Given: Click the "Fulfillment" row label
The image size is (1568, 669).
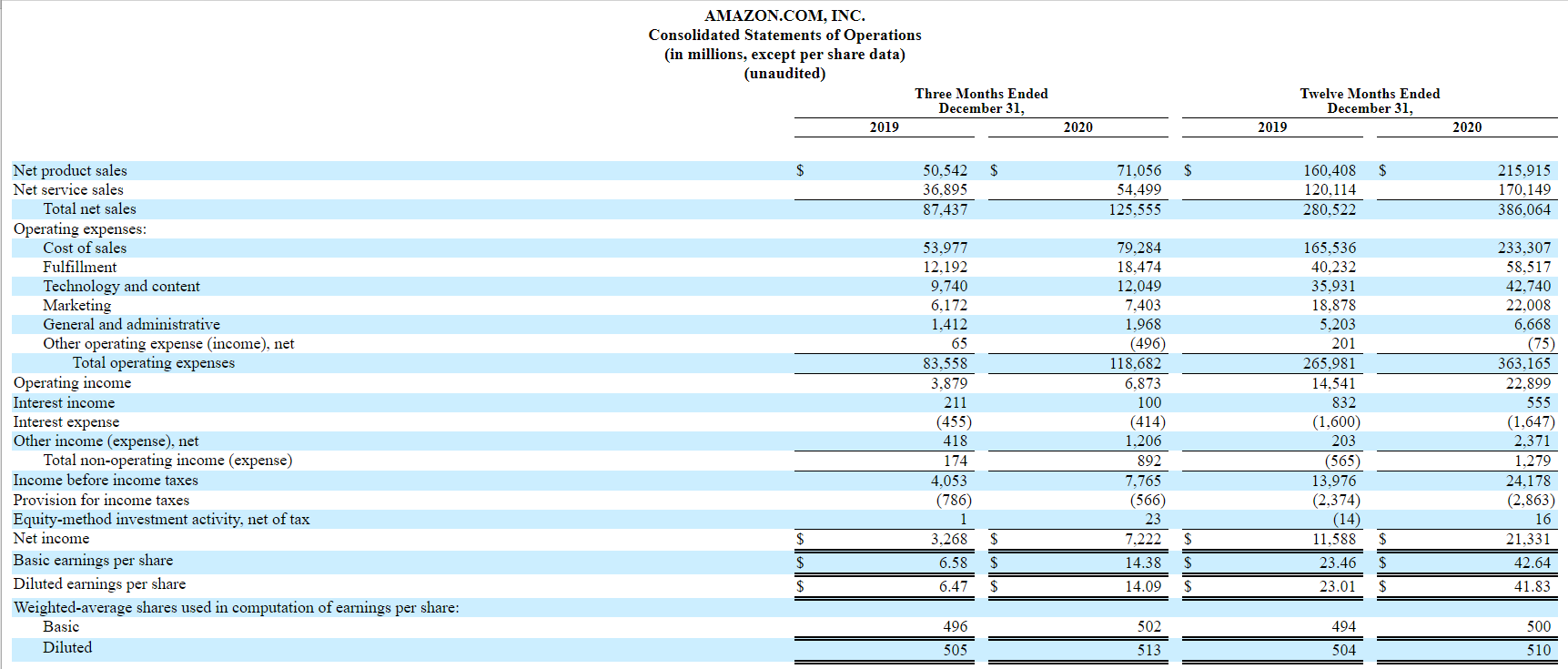Looking at the screenshot, I should pos(79,267).
